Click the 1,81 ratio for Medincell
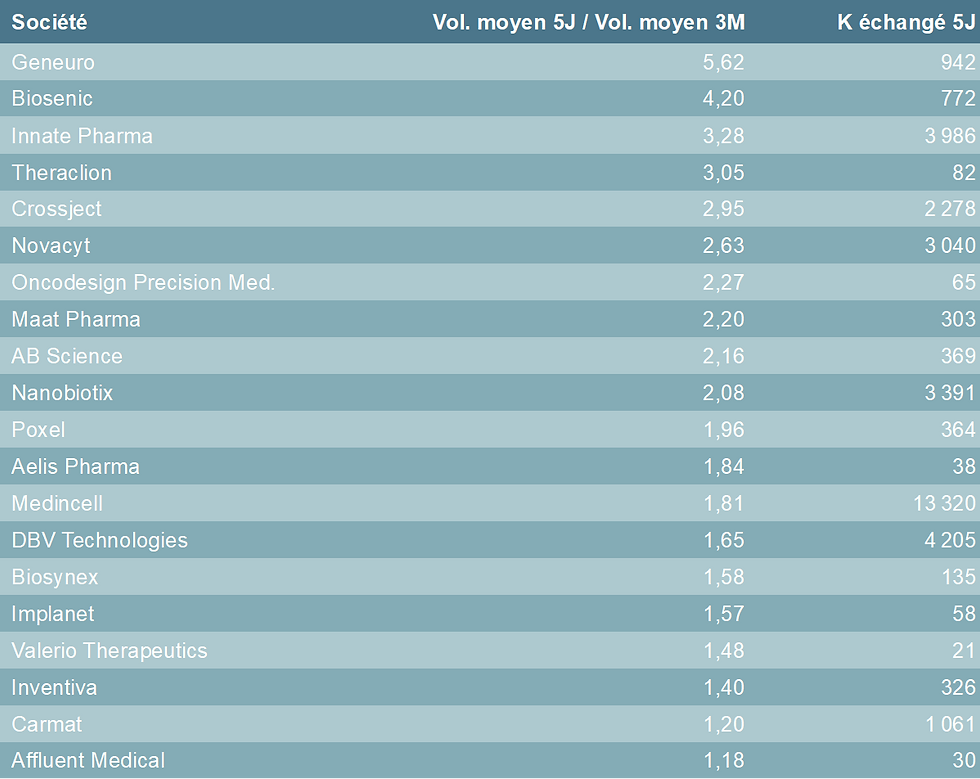Viewport: 980px width, 779px height. coord(724,503)
